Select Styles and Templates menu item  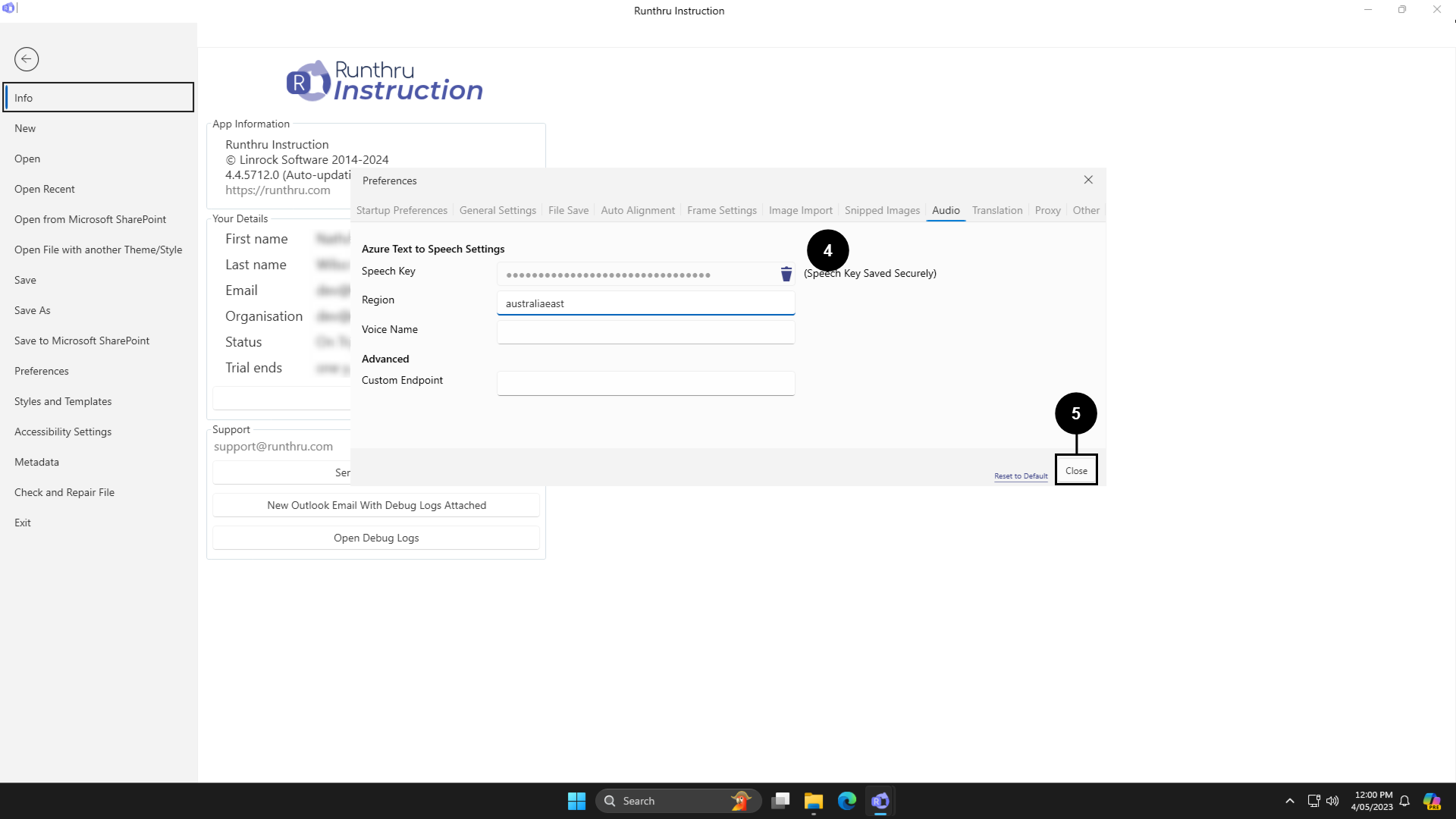[63, 401]
